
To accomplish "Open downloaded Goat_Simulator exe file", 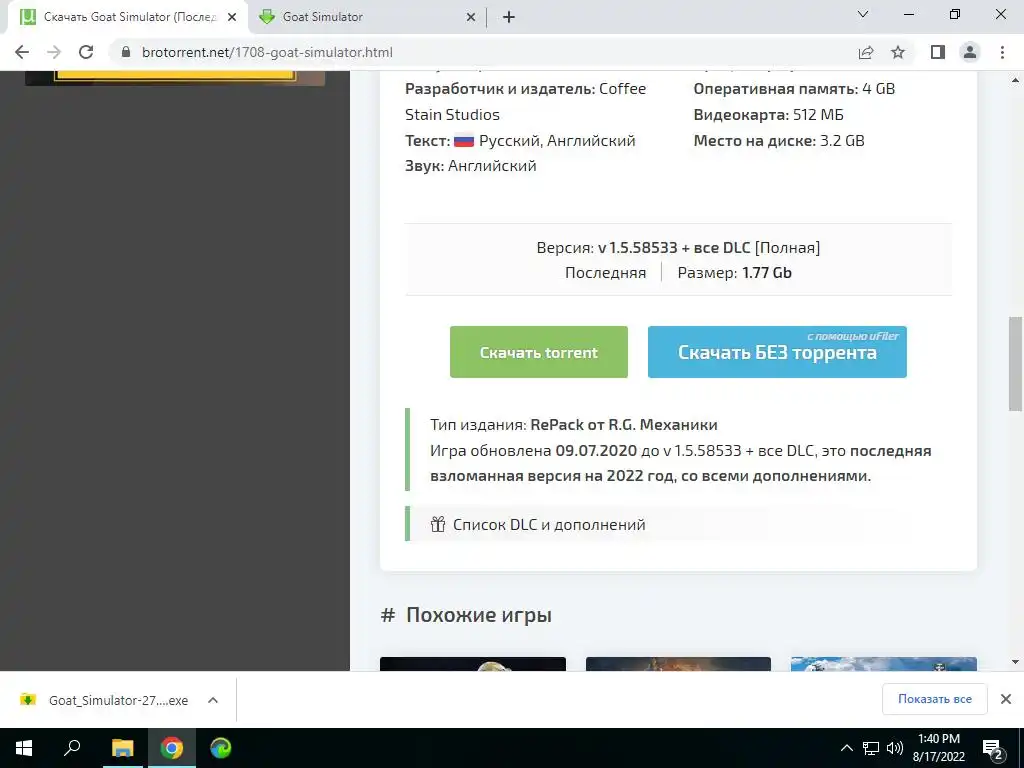I will (x=118, y=700).
